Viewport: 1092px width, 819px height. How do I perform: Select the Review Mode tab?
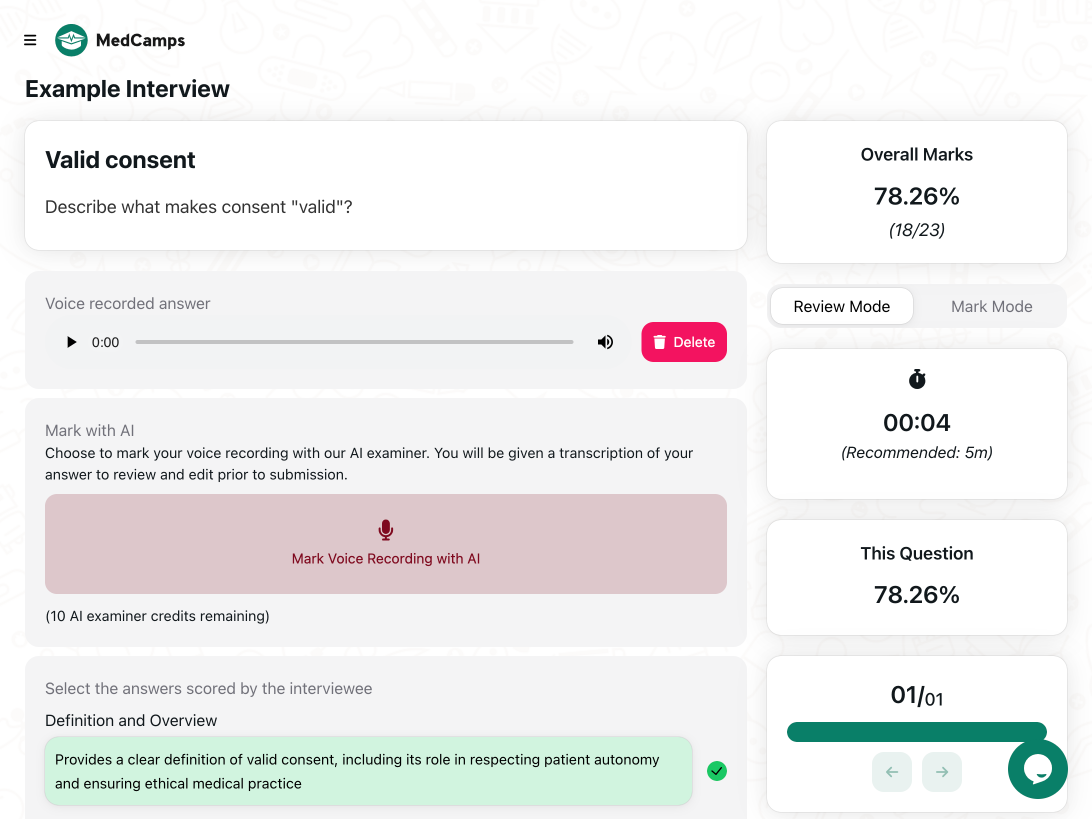click(841, 306)
